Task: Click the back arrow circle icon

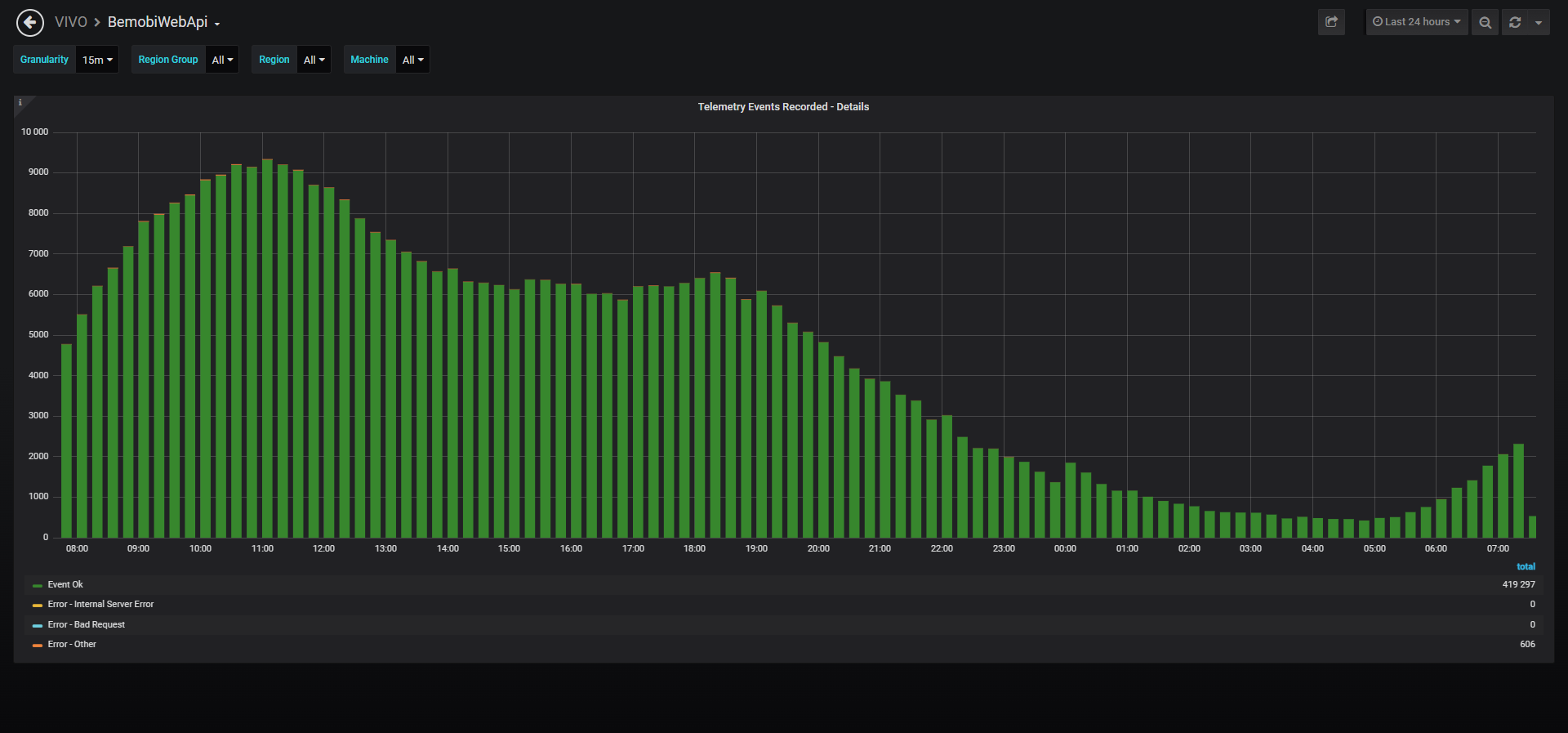Action: coord(30,22)
